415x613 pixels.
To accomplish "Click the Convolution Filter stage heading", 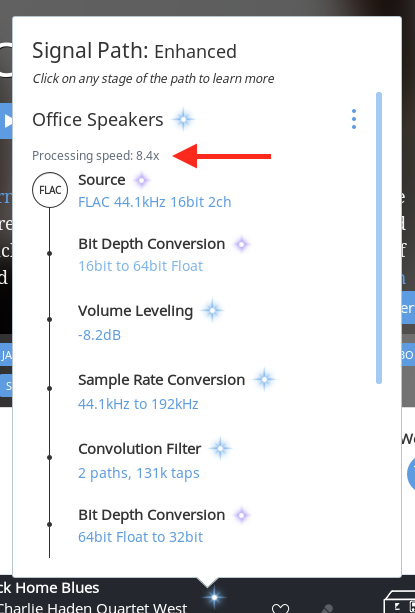I will tap(140, 448).
